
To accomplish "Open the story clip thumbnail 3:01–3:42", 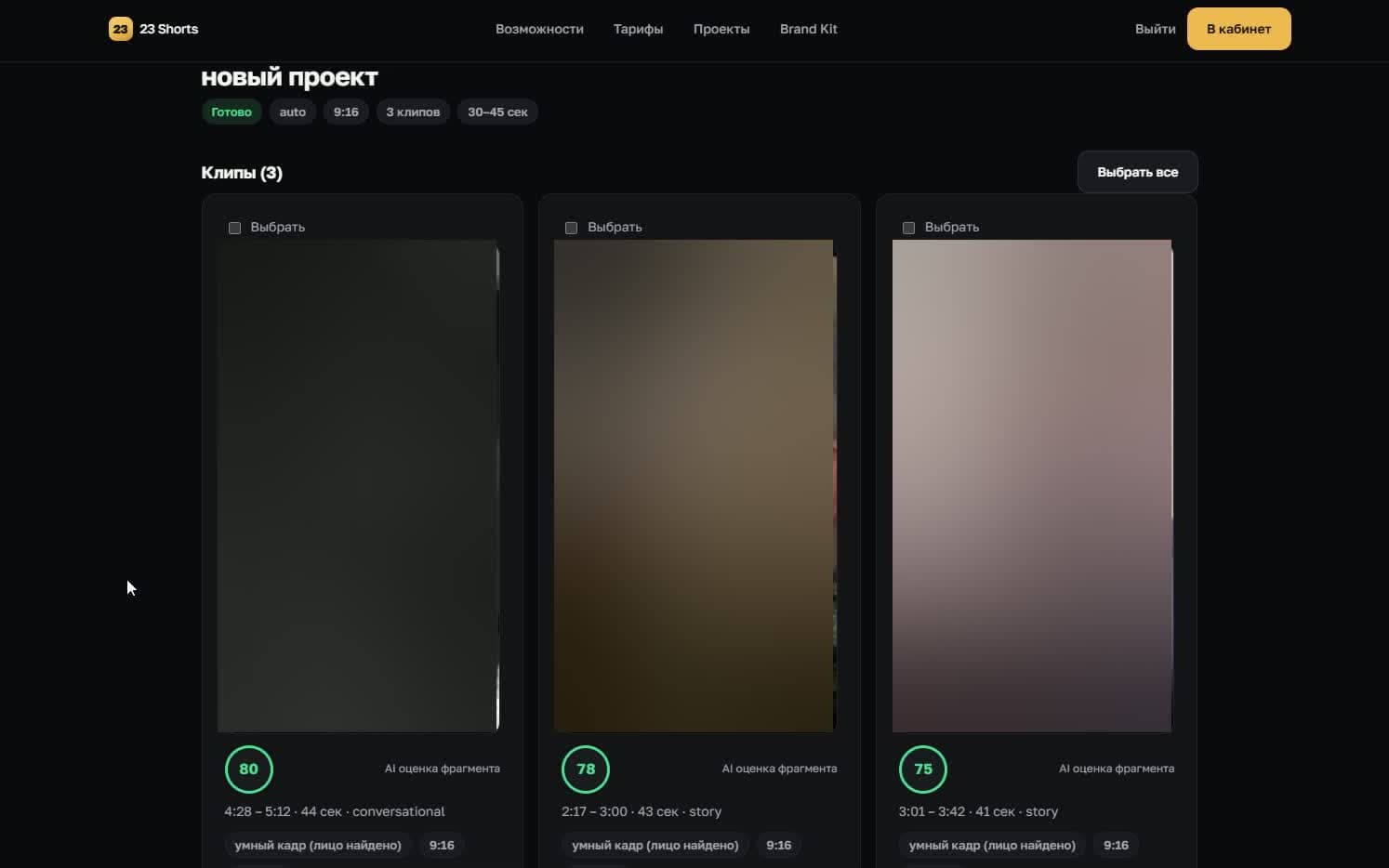I will click(x=1033, y=486).
